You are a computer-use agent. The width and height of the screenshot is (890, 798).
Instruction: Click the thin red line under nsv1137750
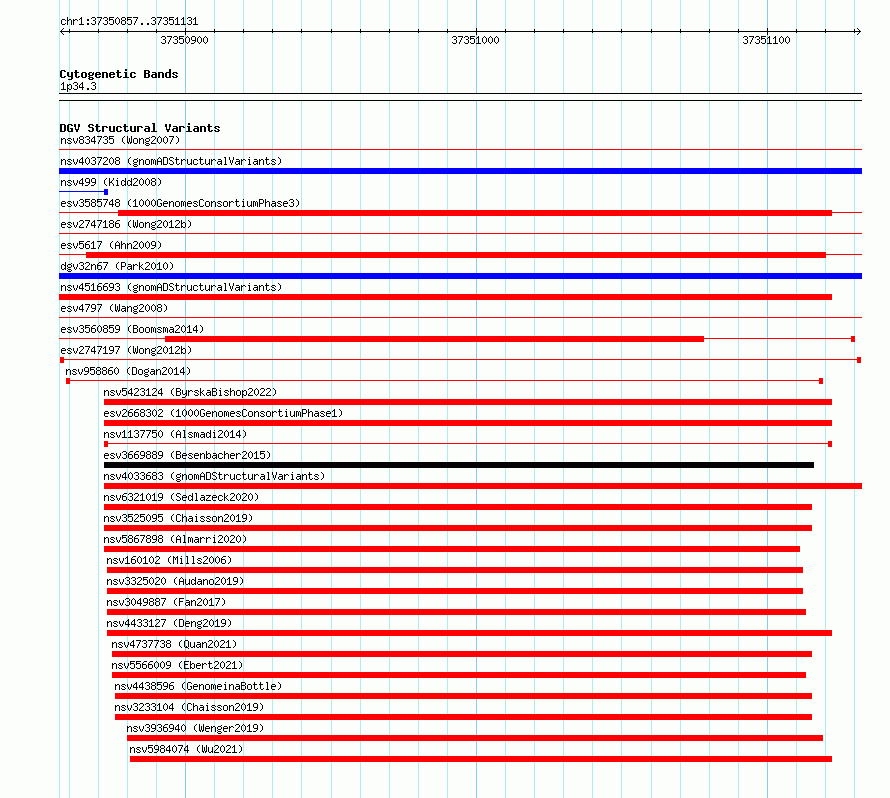(468, 444)
